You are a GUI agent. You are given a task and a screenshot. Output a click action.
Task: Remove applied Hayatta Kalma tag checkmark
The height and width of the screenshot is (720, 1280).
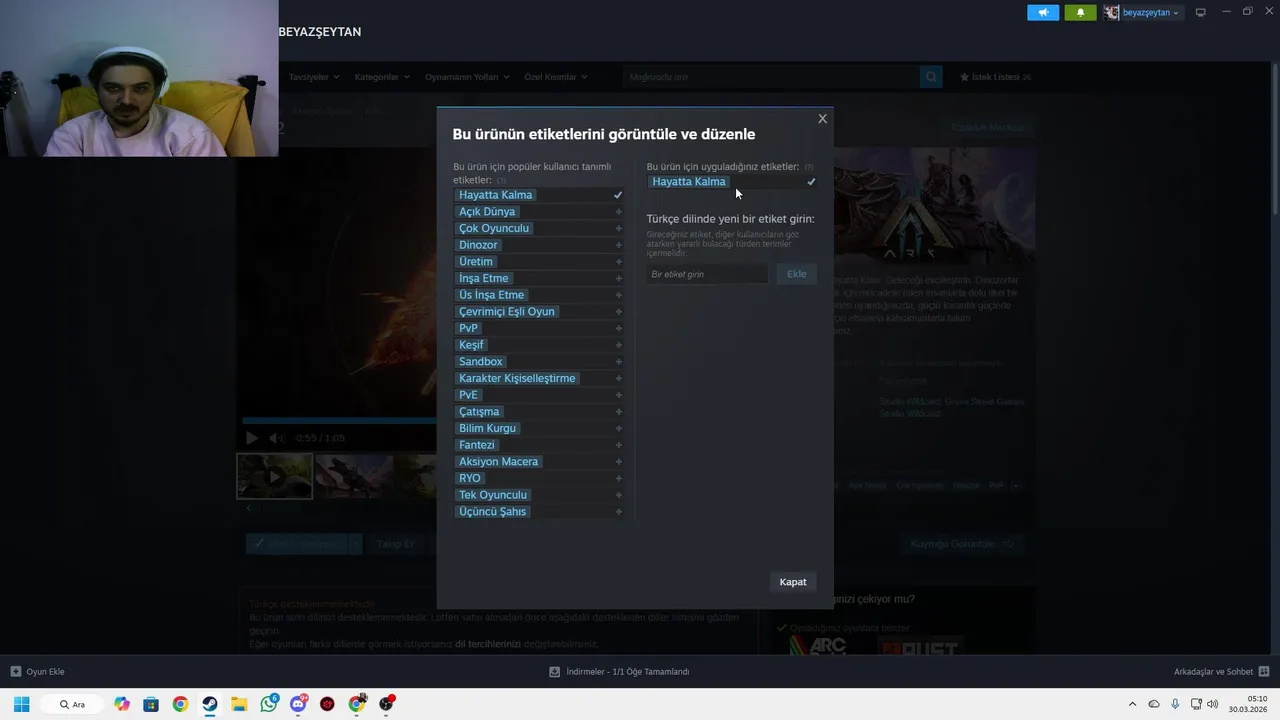click(x=811, y=182)
